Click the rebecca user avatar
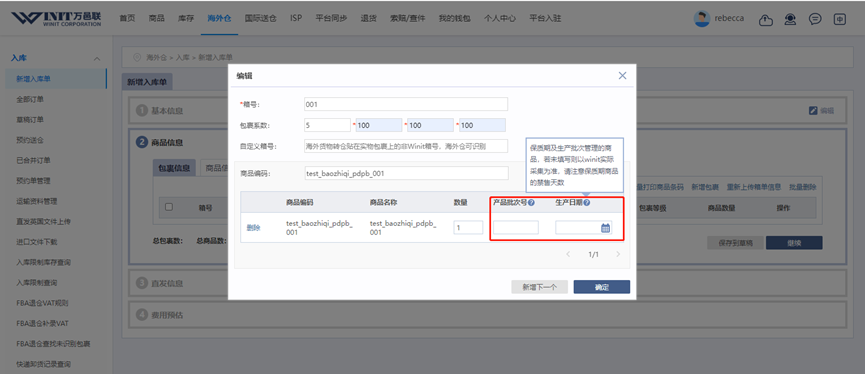Image resolution: width=865 pixels, height=374 pixels. (702, 18)
